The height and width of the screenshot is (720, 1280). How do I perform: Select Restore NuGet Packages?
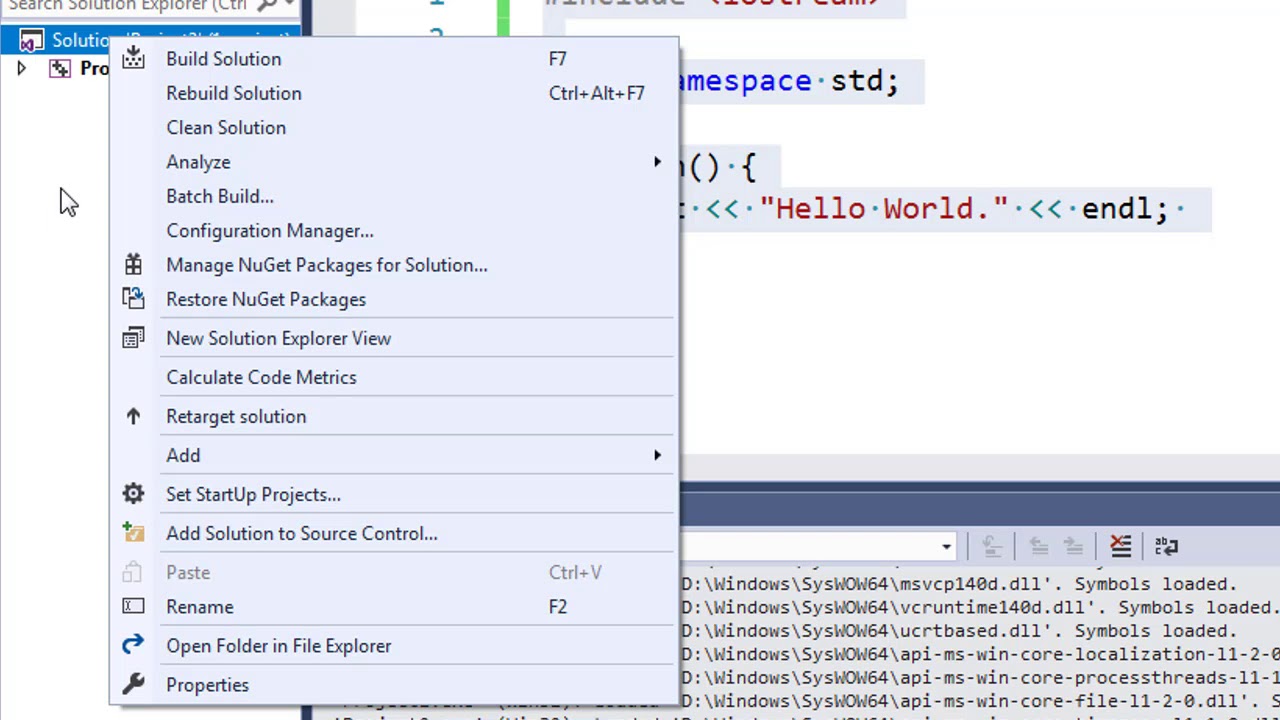click(394, 299)
